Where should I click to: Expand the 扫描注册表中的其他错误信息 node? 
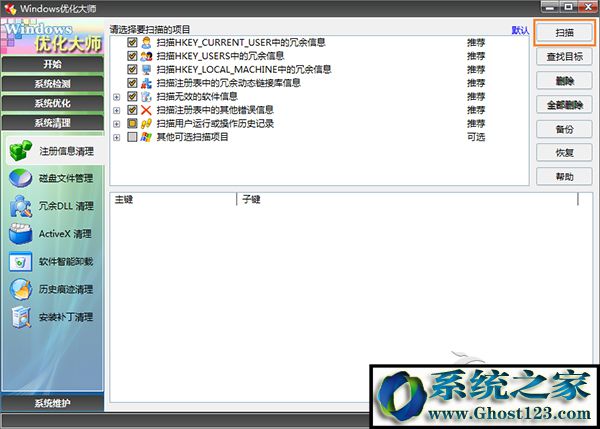(x=117, y=110)
